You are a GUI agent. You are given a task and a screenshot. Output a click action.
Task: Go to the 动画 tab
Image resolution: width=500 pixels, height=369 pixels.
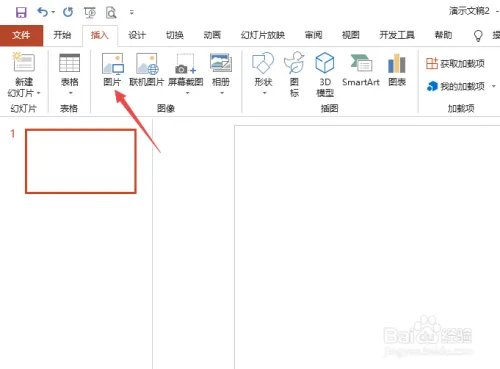tap(212, 35)
